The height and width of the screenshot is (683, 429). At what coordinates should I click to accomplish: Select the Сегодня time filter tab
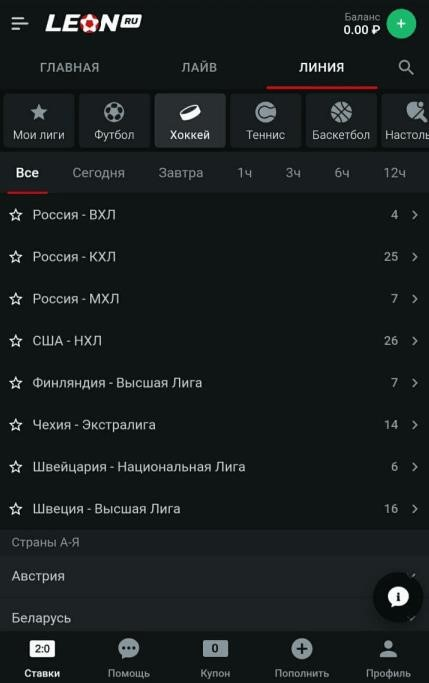click(x=98, y=173)
